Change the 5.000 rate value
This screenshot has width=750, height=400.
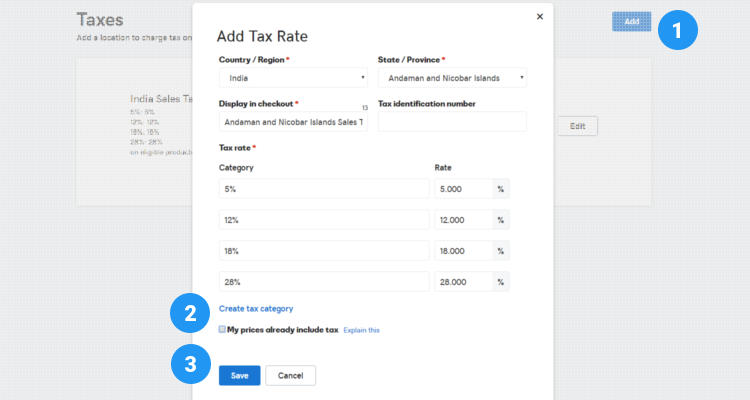click(463, 189)
